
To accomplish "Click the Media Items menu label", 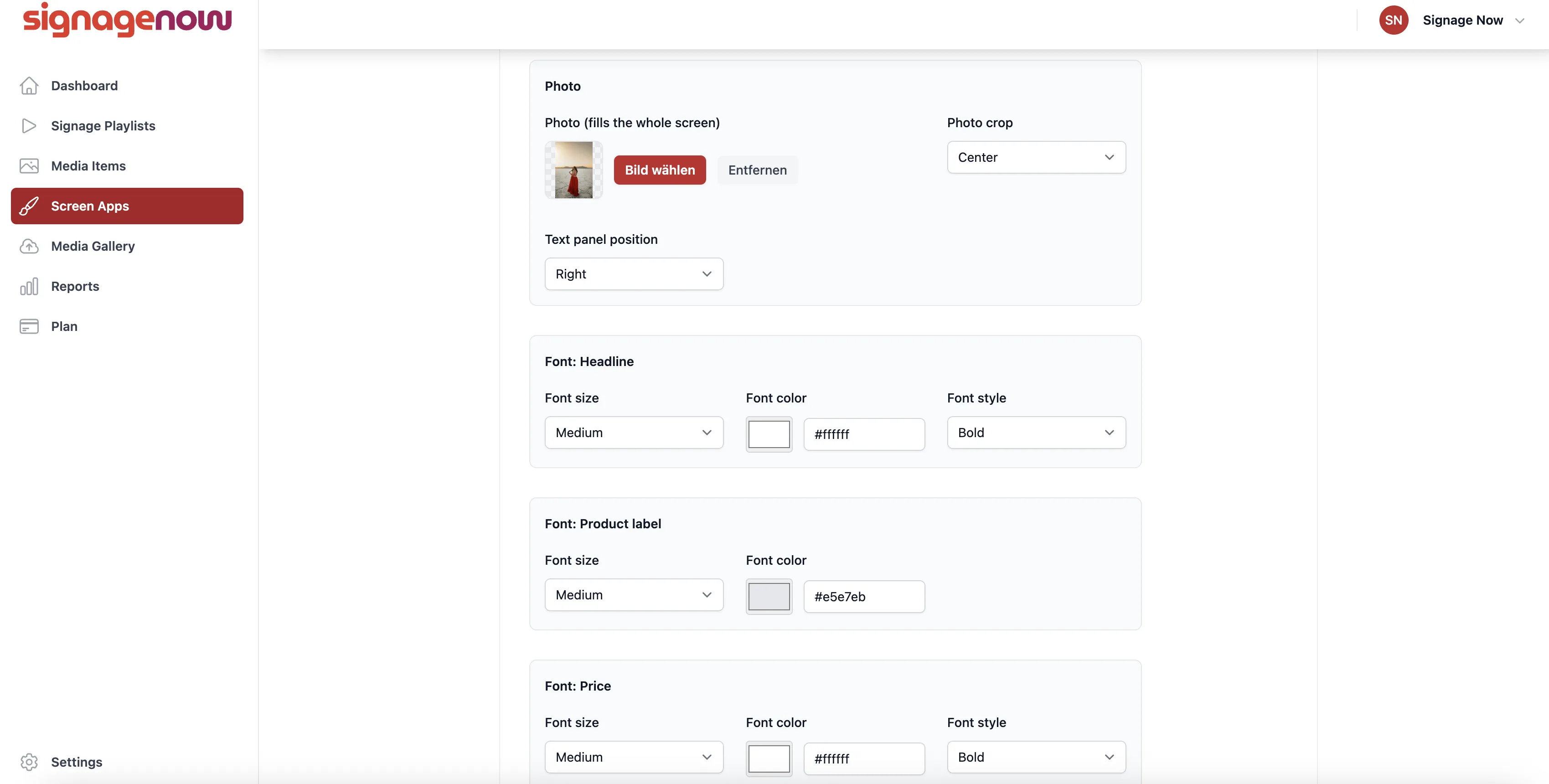I will pos(88,166).
